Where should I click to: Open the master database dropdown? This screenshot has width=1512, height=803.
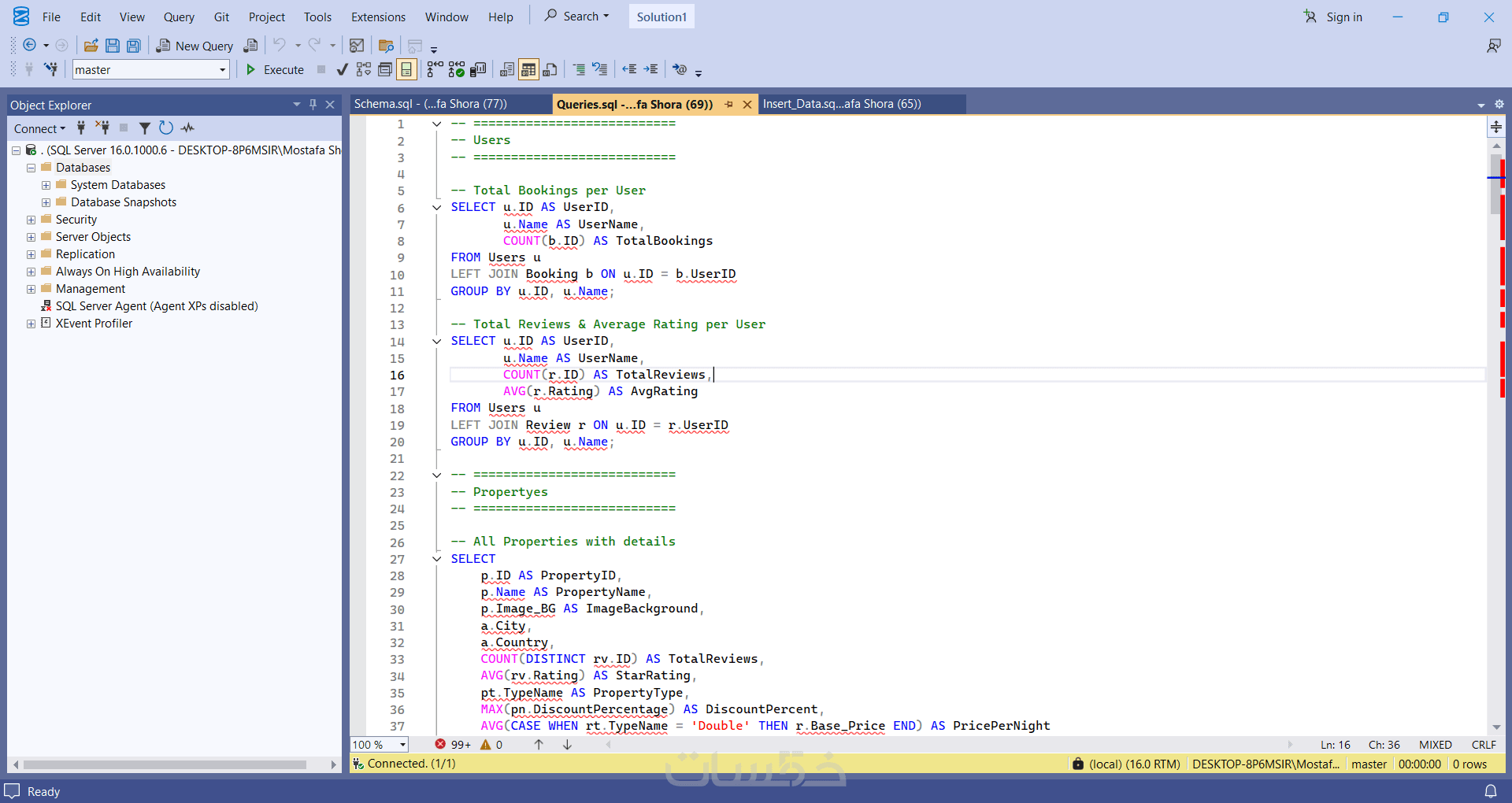click(x=222, y=70)
